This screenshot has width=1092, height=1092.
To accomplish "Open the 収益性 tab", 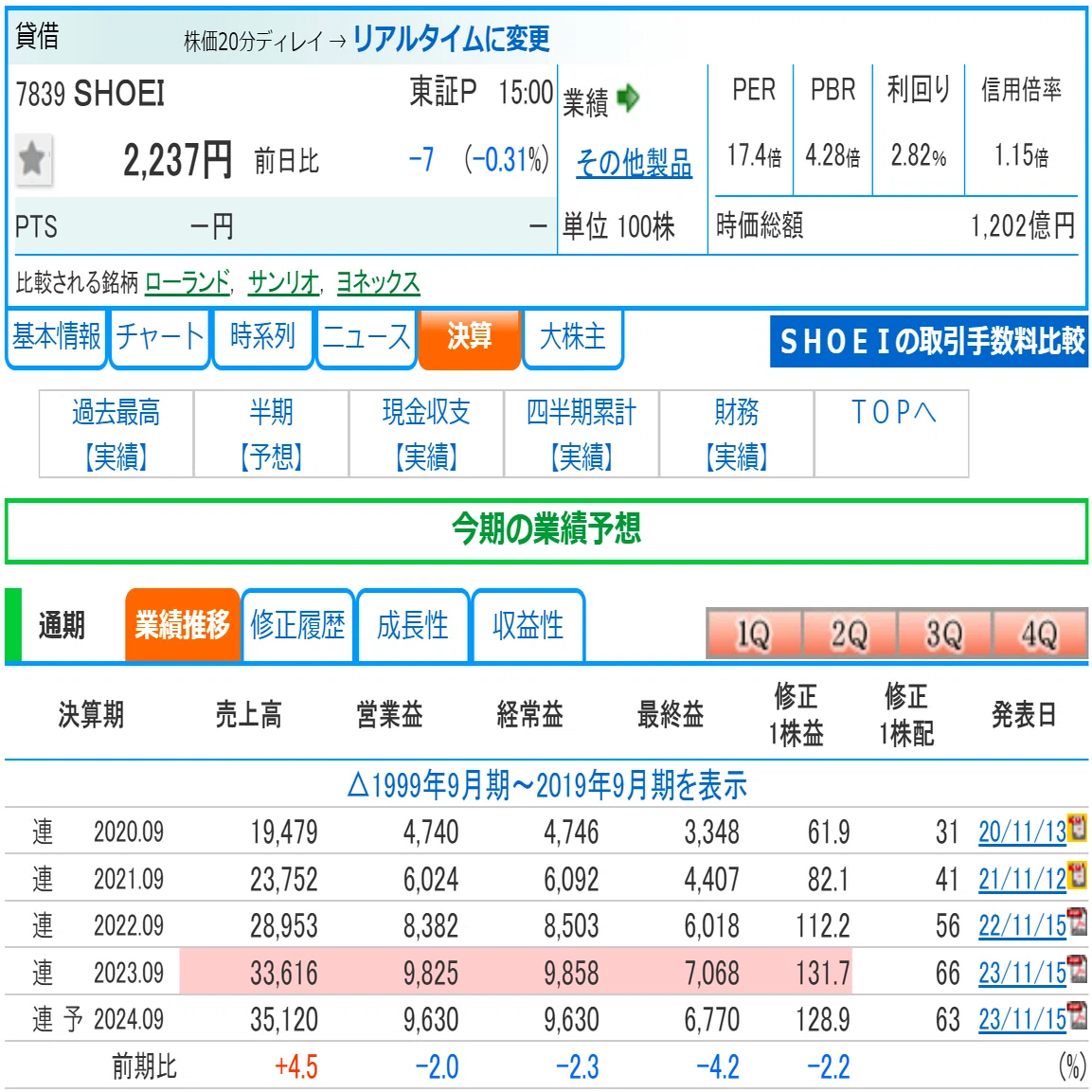I will (x=528, y=625).
